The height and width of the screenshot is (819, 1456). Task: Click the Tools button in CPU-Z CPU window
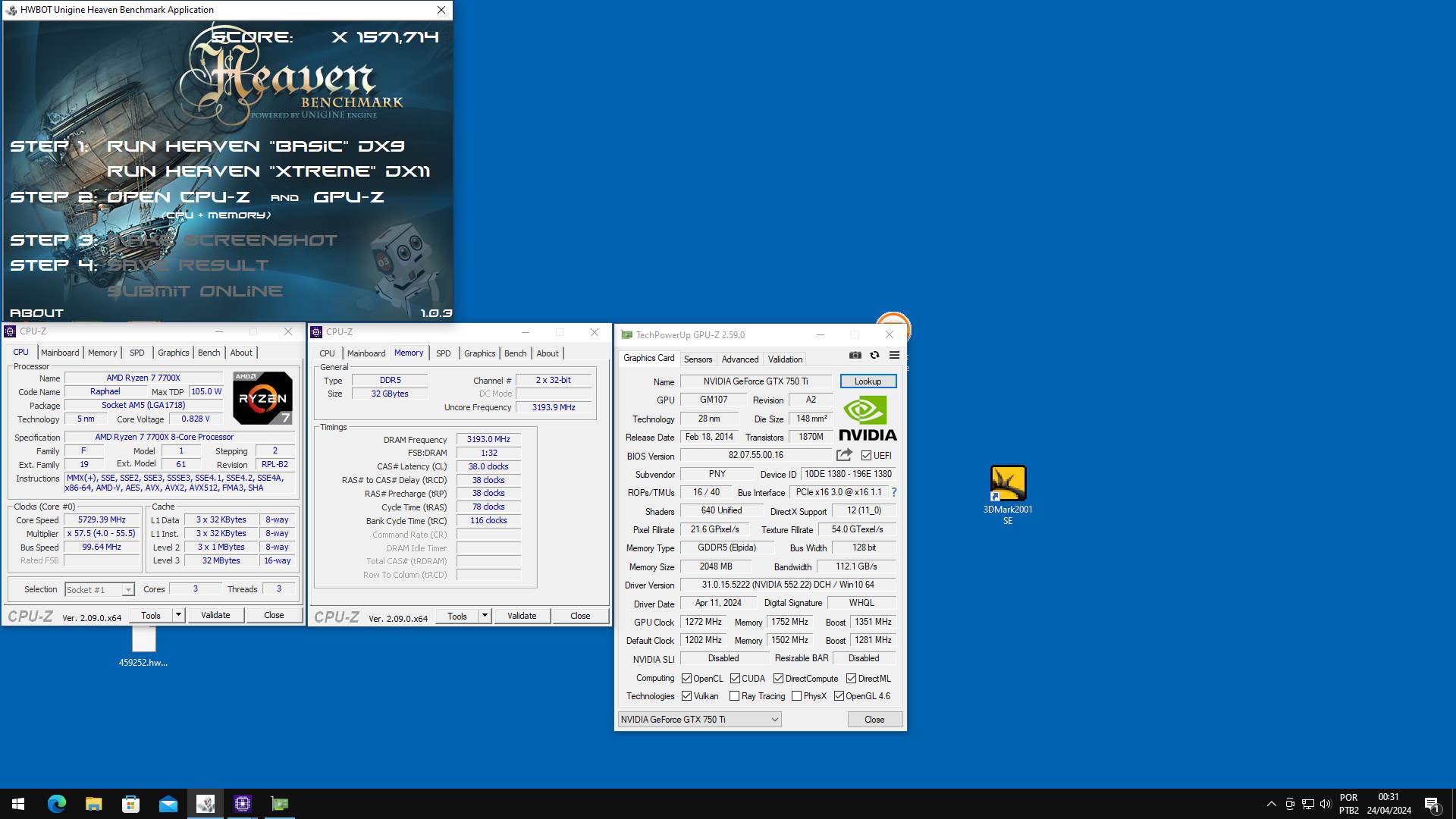coord(151,615)
